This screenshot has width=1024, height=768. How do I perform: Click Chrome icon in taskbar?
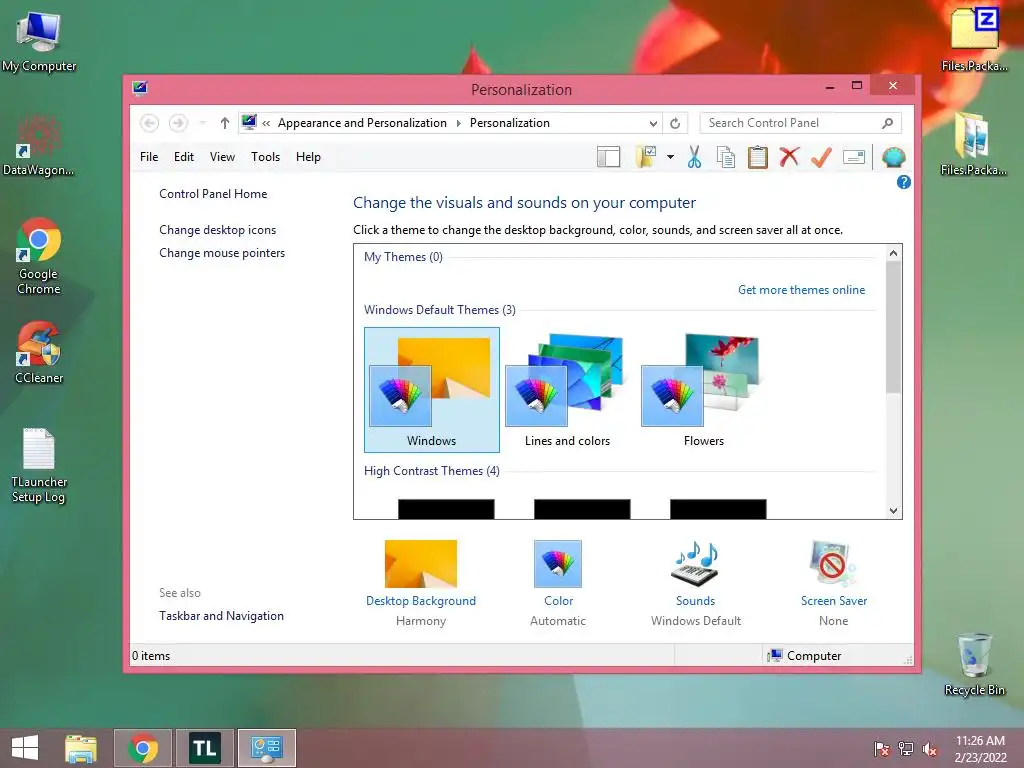tap(143, 748)
